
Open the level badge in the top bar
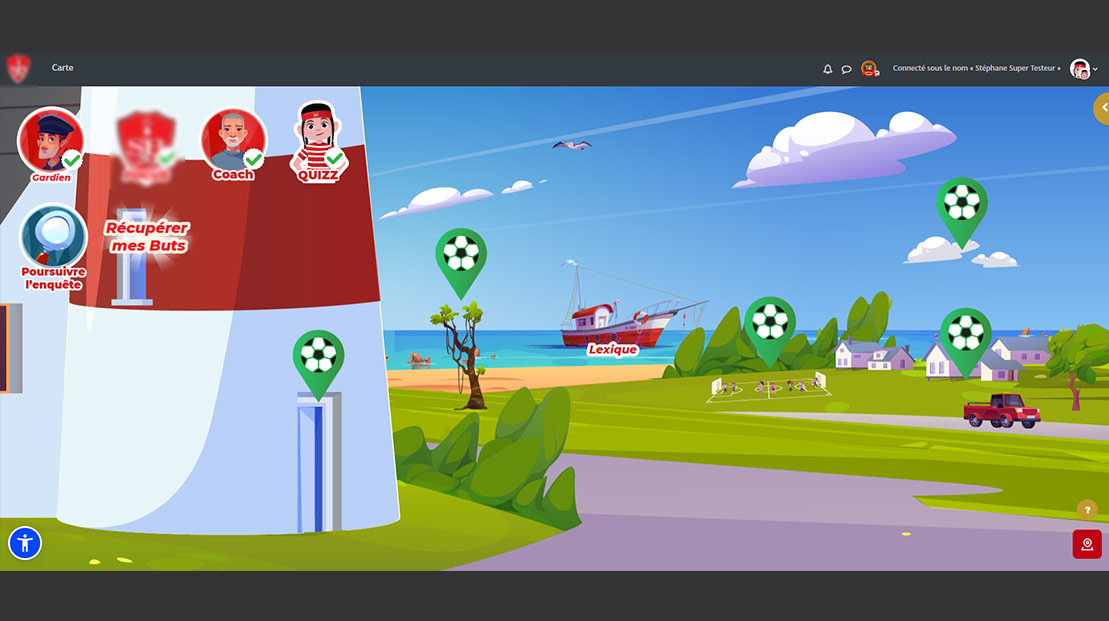[x=869, y=68]
